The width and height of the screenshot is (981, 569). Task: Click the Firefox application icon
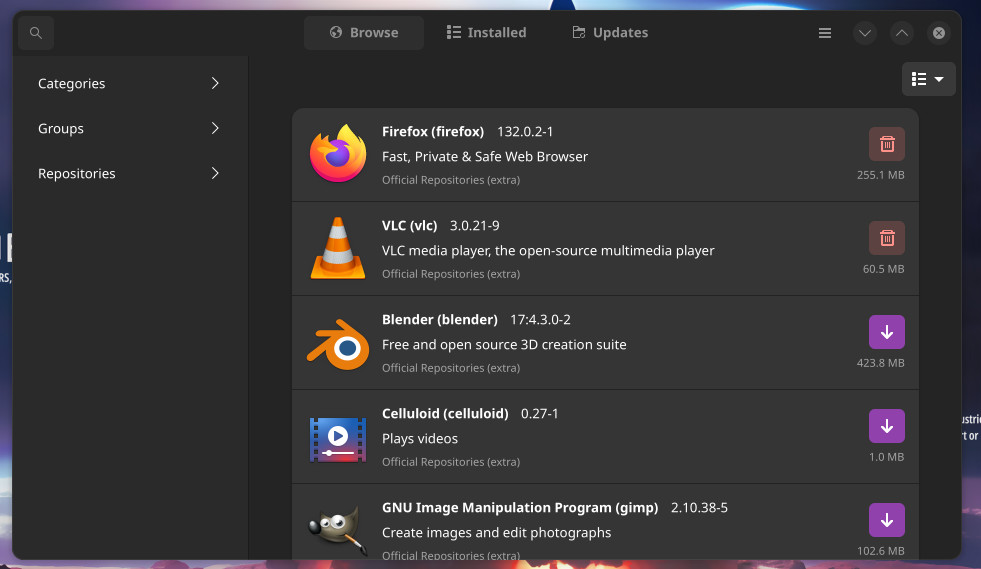pyautogui.click(x=338, y=154)
